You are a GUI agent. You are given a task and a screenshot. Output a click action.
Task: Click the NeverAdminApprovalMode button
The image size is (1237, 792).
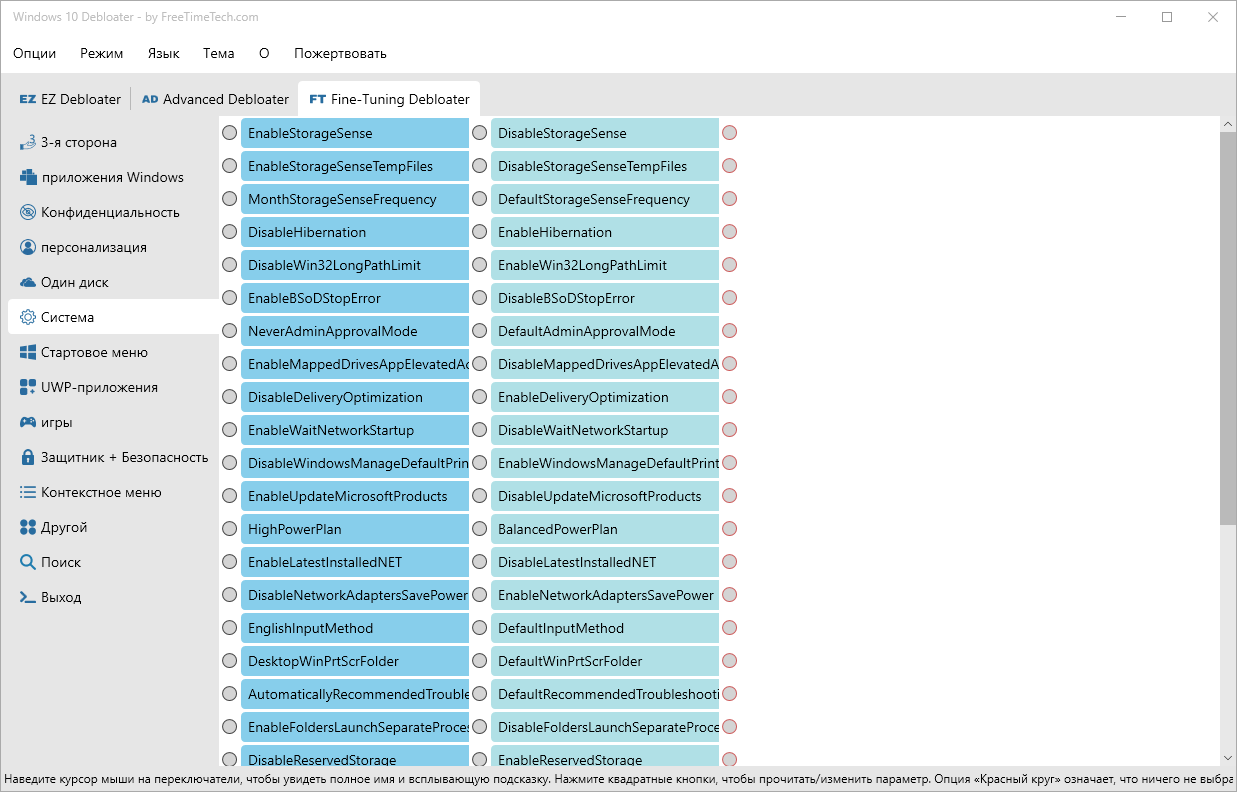[x=355, y=331]
